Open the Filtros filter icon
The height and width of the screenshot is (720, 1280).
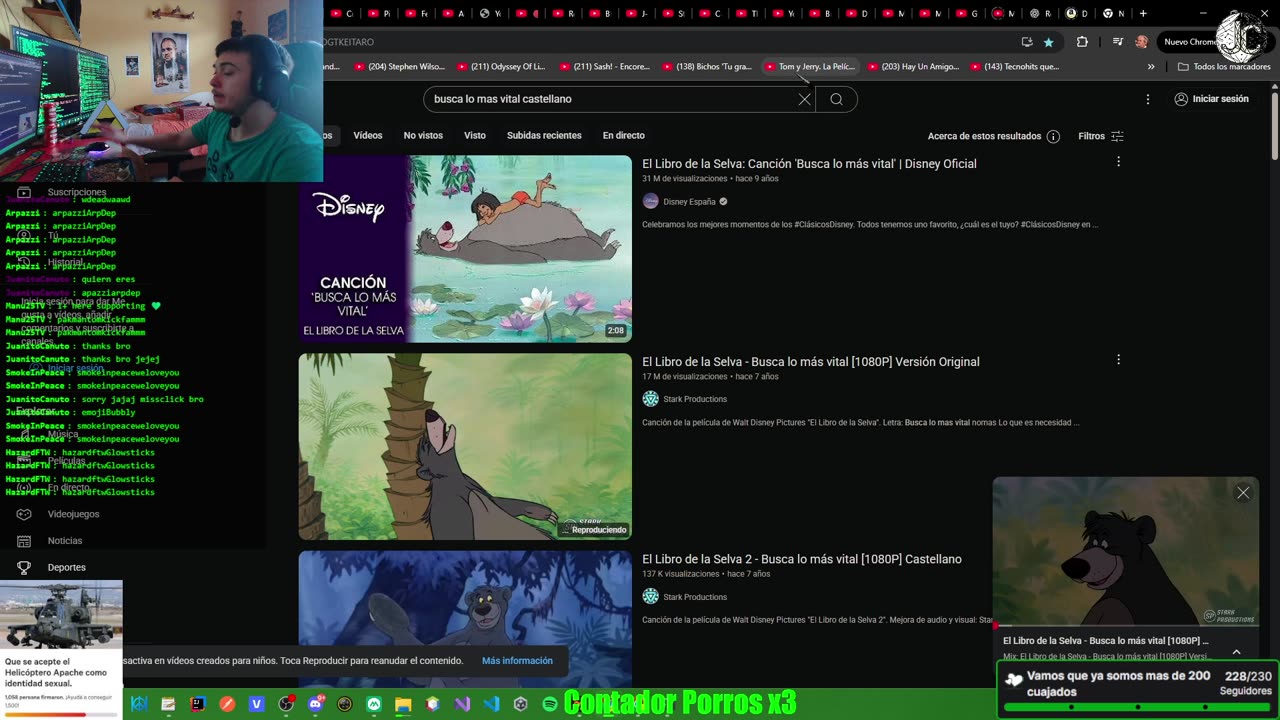pos(1117,136)
